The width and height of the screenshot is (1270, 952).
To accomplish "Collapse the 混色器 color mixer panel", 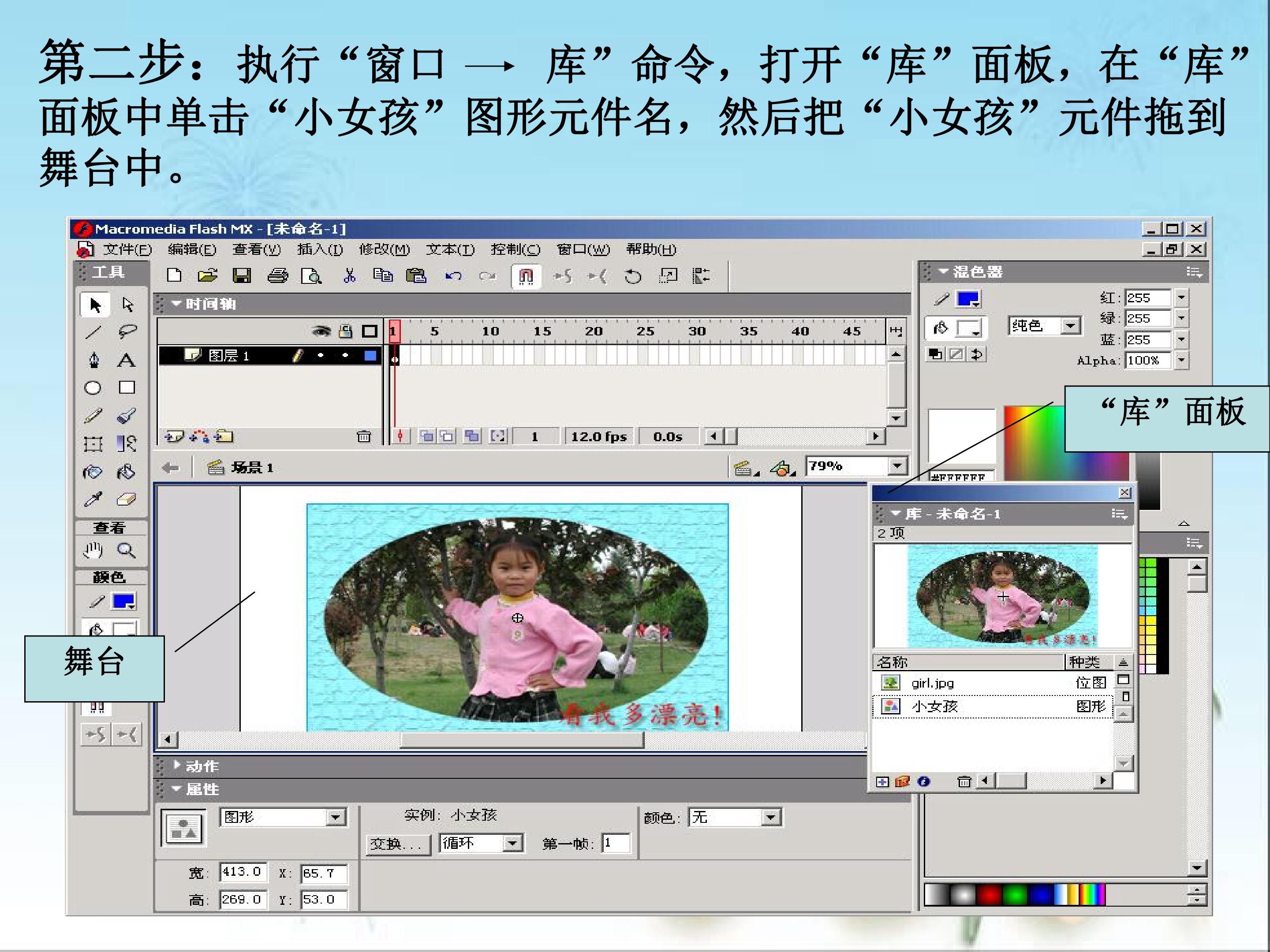I will point(943,271).
